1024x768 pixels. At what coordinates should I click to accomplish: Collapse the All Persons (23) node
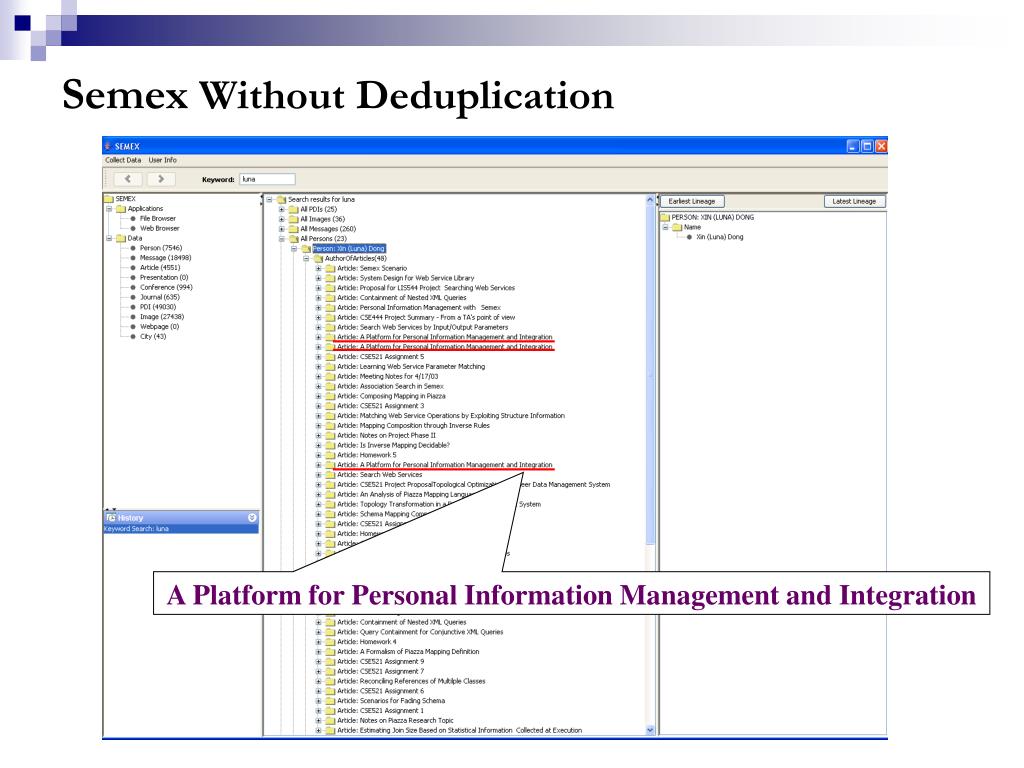tap(281, 239)
